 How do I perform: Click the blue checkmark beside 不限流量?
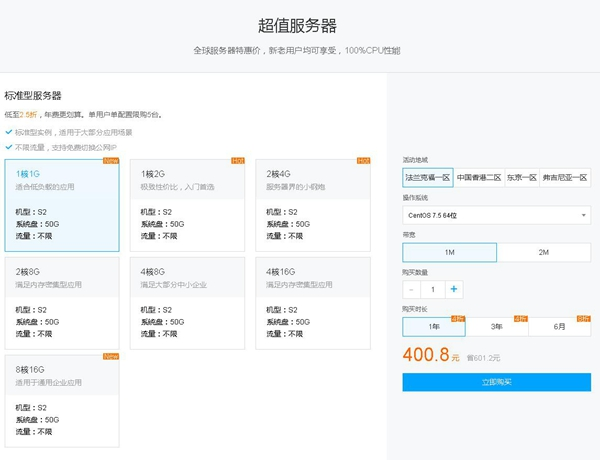coord(9,146)
